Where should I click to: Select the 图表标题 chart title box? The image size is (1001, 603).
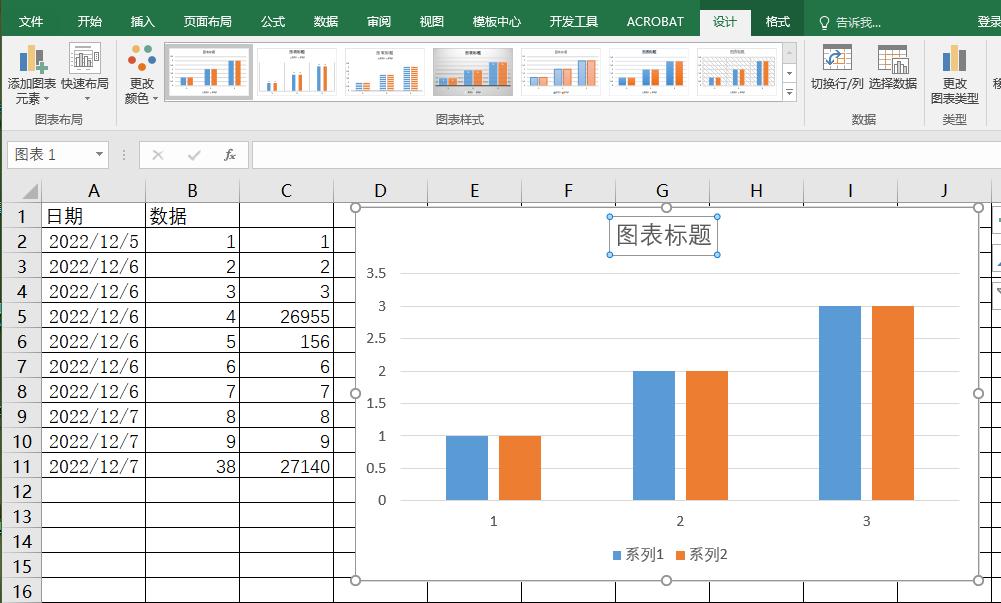tap(664, 235)
